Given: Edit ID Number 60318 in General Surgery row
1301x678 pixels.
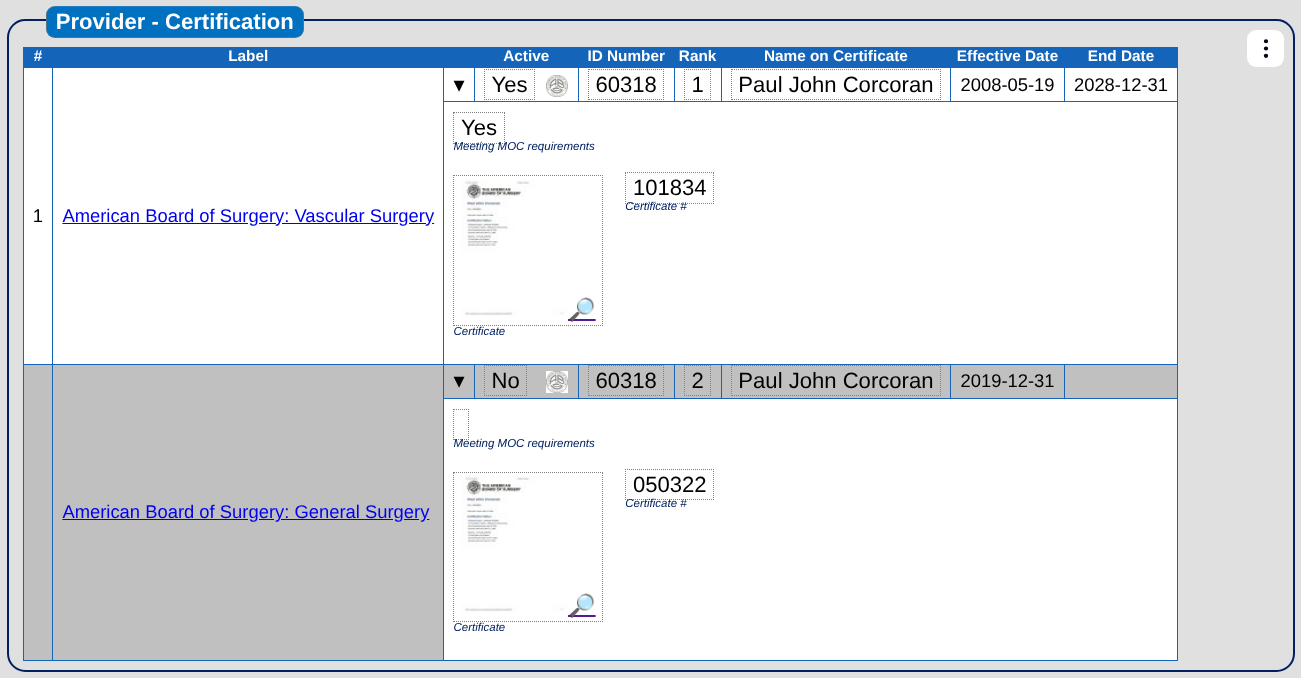Looking at the screenshot, I should point(626,381).
